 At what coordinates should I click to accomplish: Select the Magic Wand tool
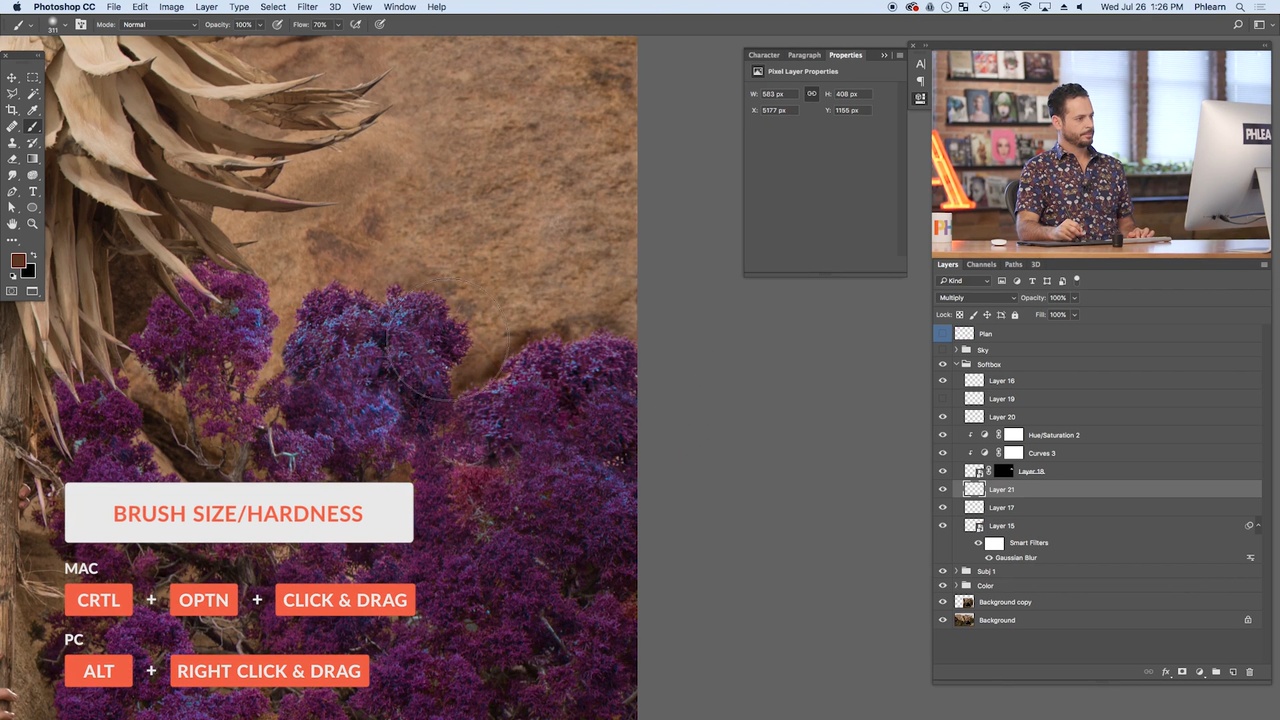pos(32,94)
